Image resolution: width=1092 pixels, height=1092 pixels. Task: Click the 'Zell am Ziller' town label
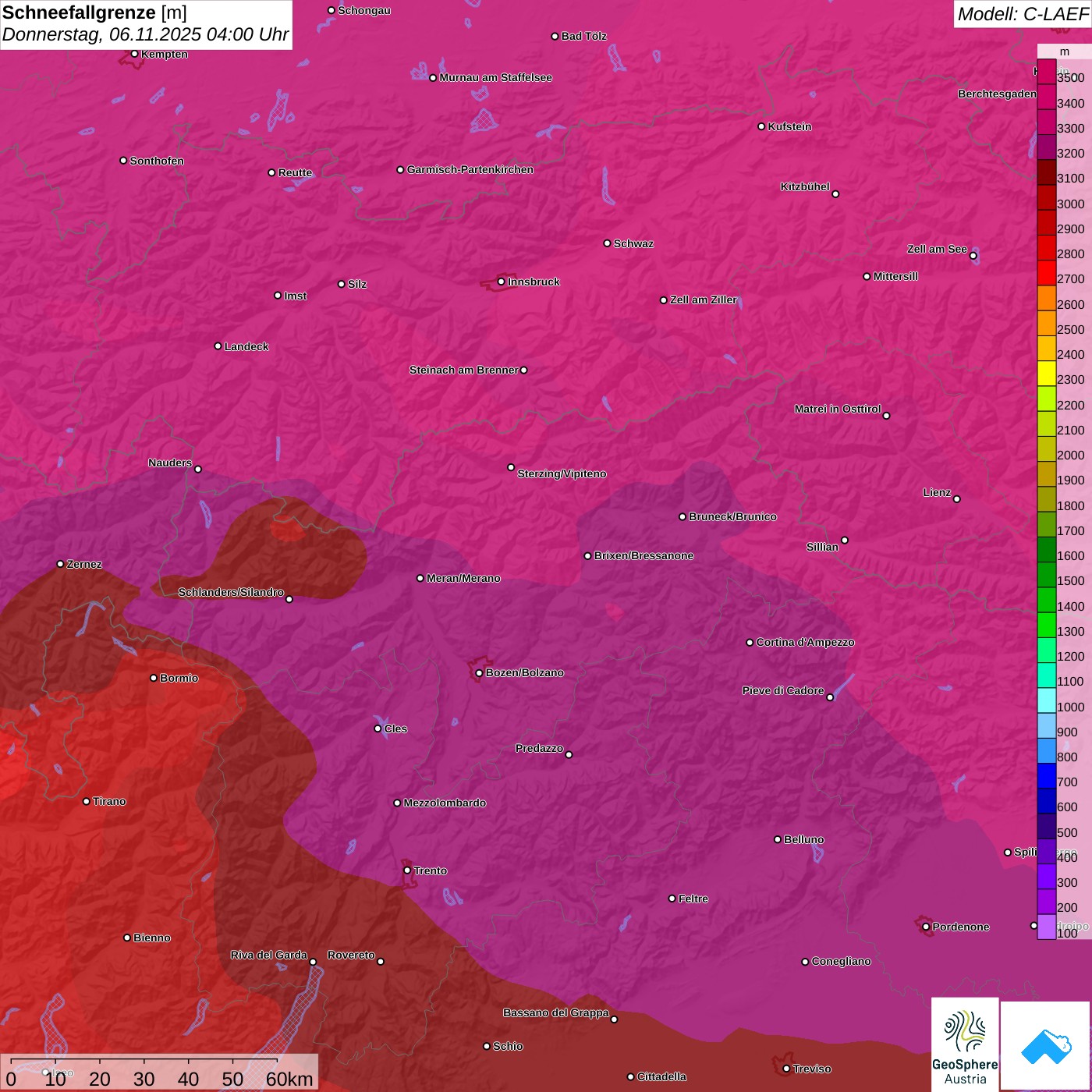[x=704, y=300]
